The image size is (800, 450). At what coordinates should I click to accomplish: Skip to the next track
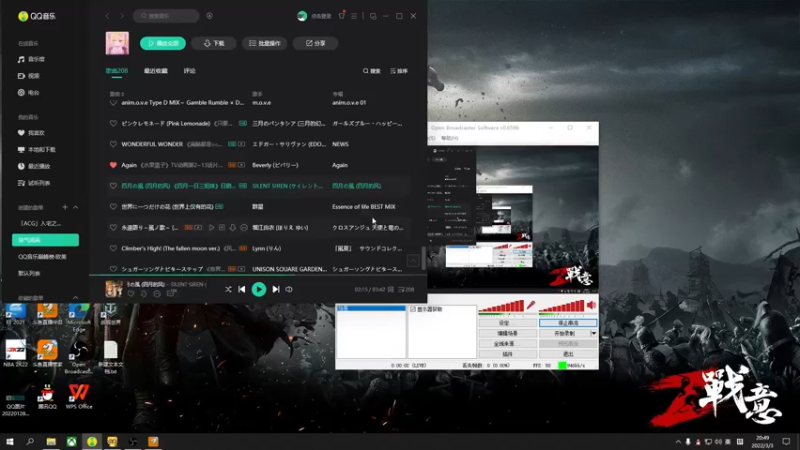[276, 289]
